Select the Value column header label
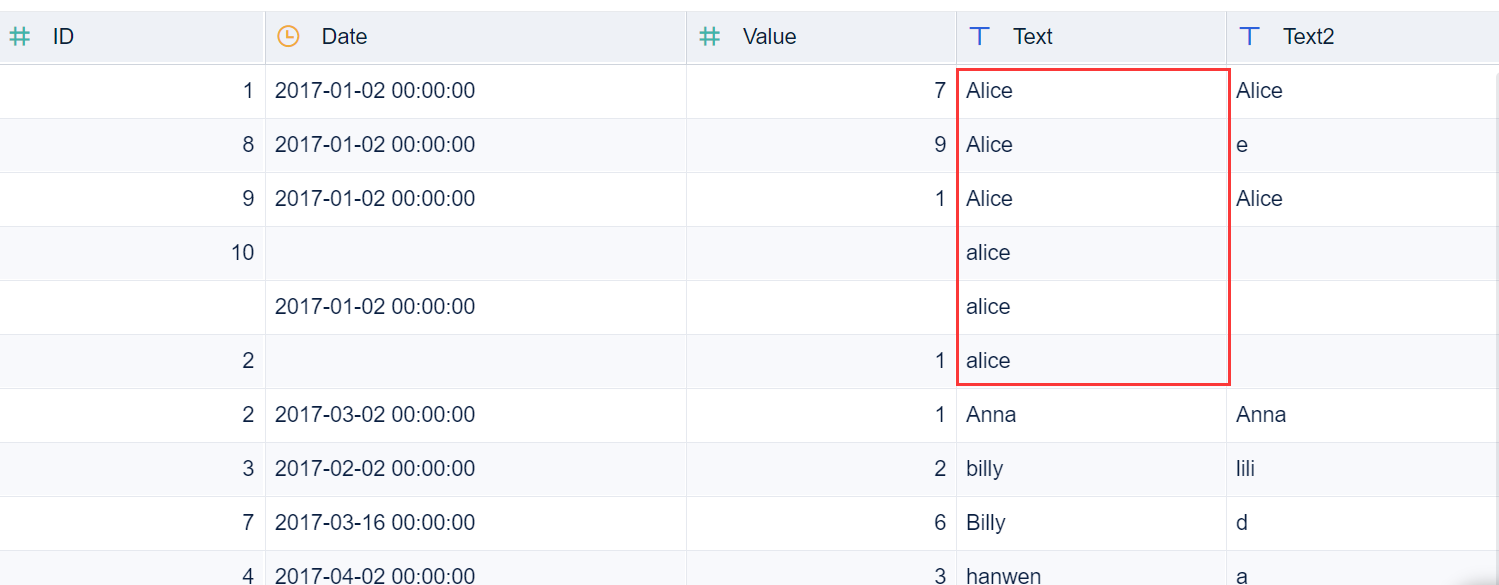 point(769,37)
